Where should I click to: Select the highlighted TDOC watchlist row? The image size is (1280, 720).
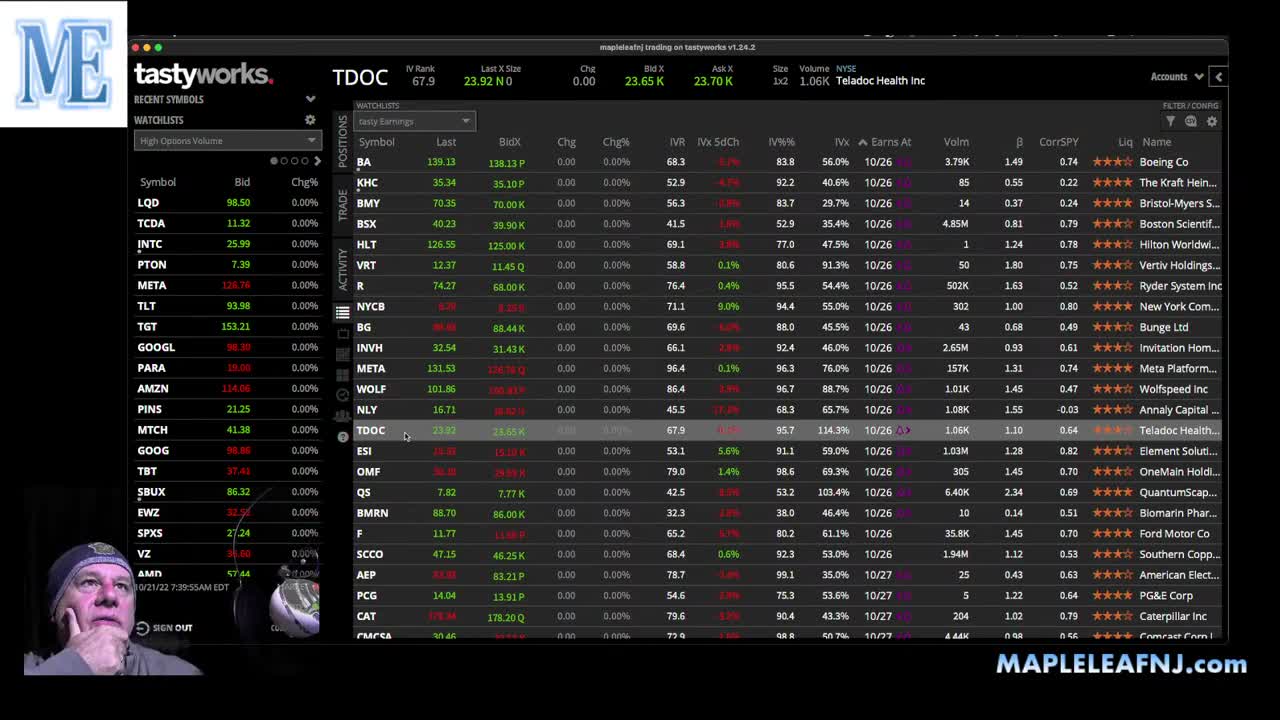[x=788, y=430]
